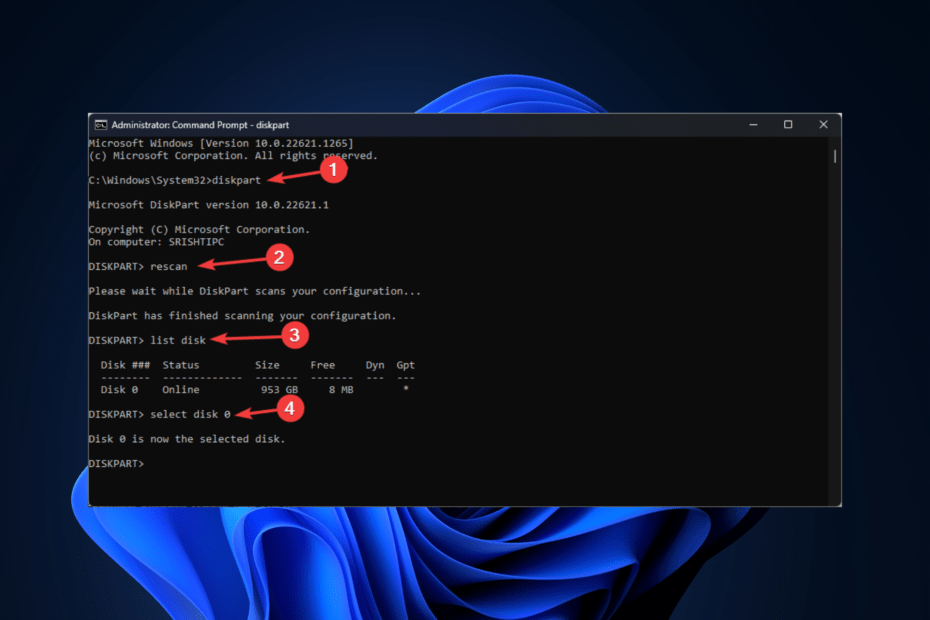
Task: Click the 'Size' column header
Action: click(267, 365)
